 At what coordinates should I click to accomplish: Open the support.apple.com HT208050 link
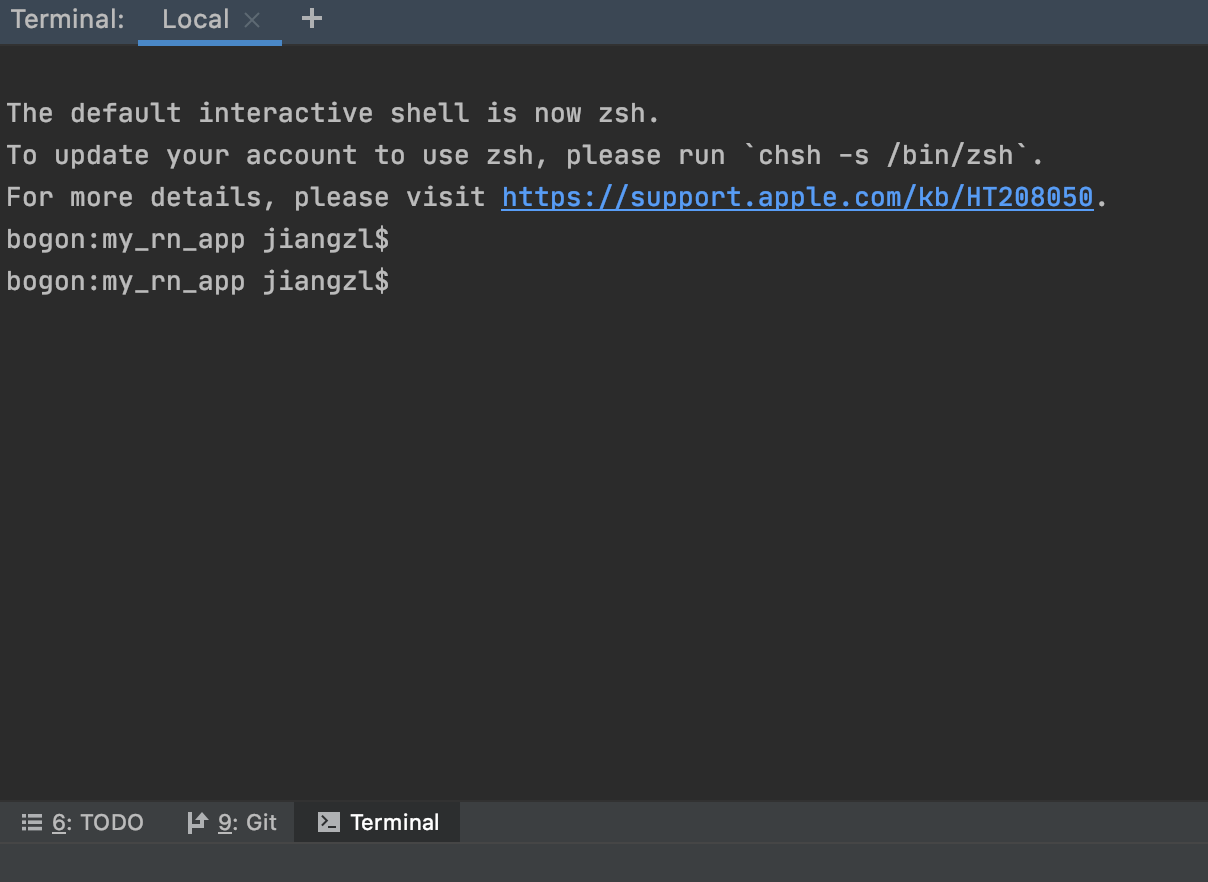797,197
